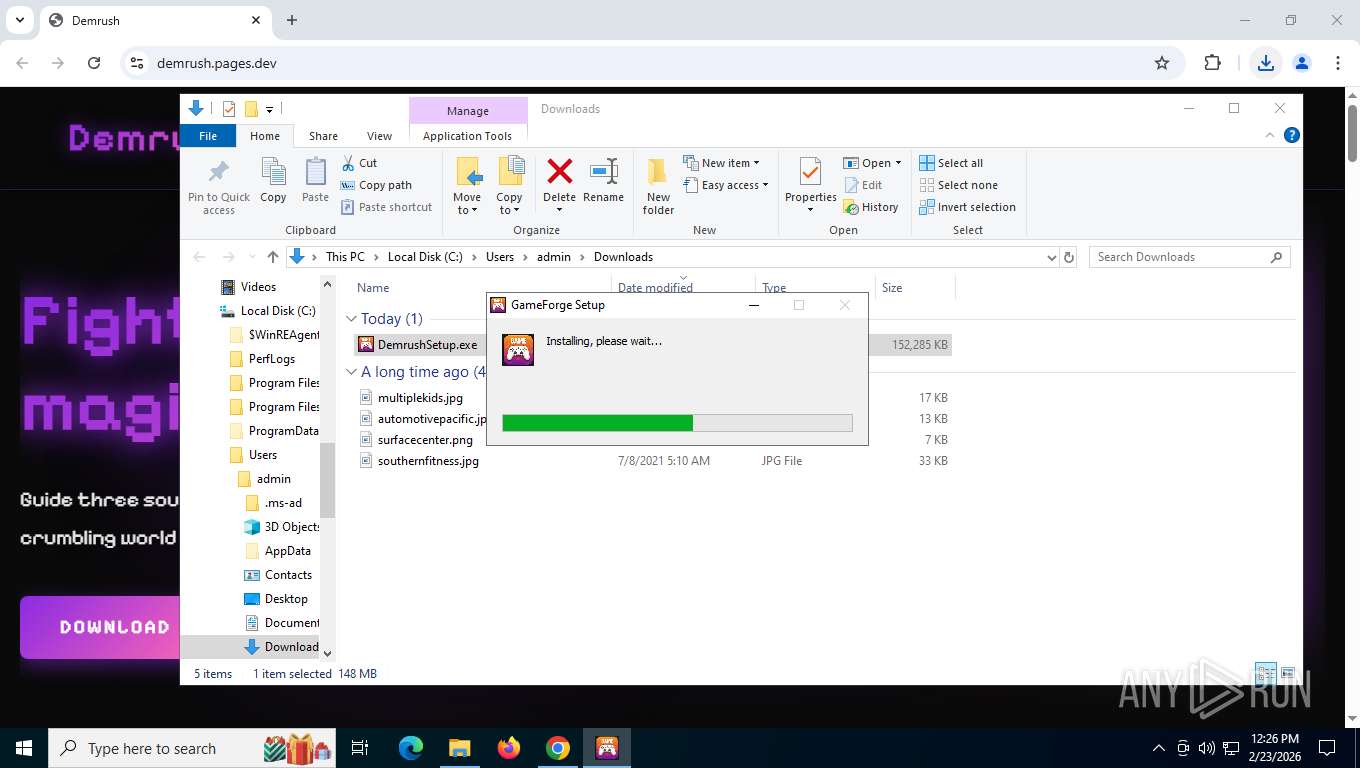Switch to the Share ribbon tab
Viewport: 1360px width, 768px height.
[323, 136]
